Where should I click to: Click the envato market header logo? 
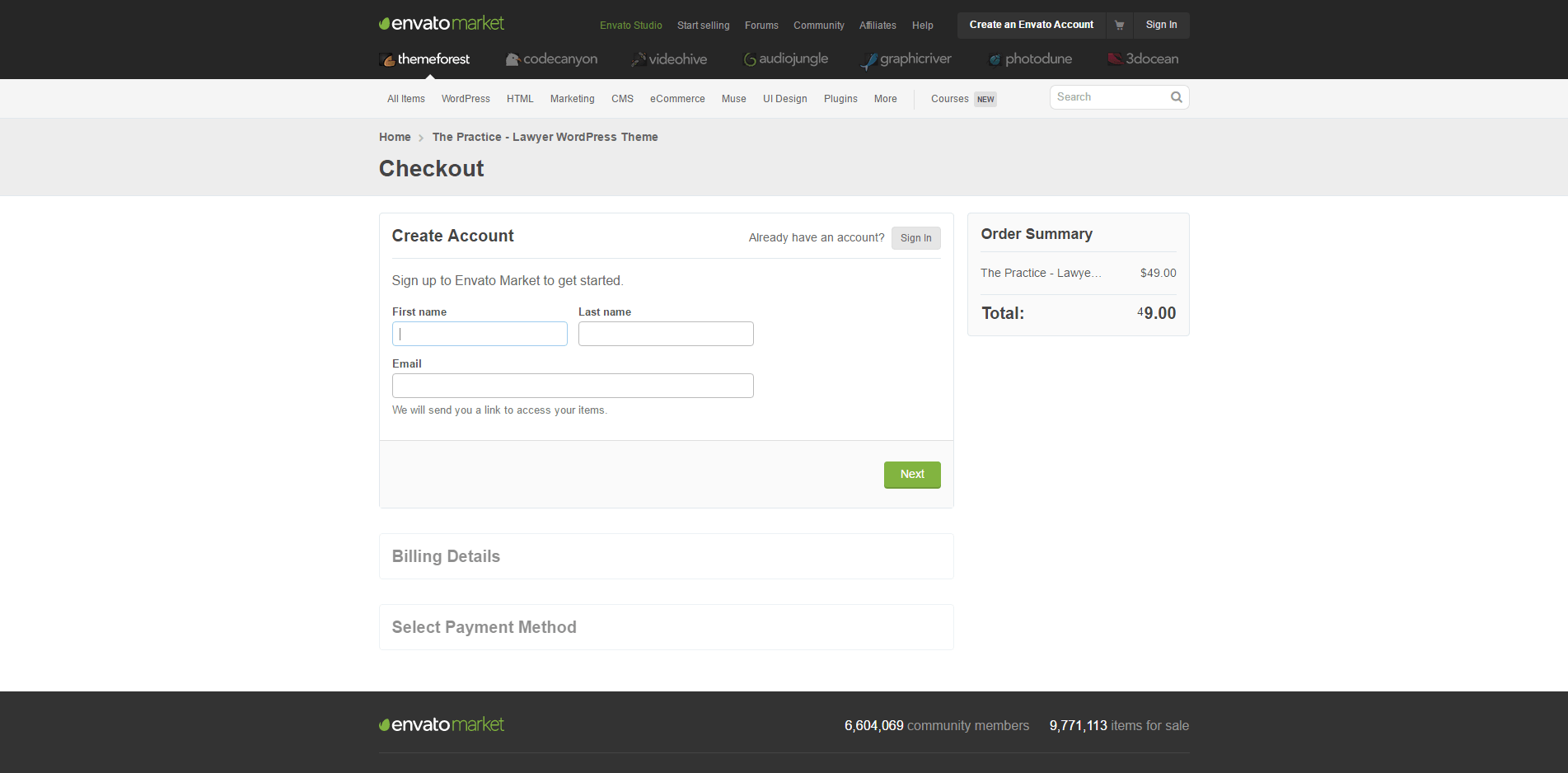click(x=442, y=24)
